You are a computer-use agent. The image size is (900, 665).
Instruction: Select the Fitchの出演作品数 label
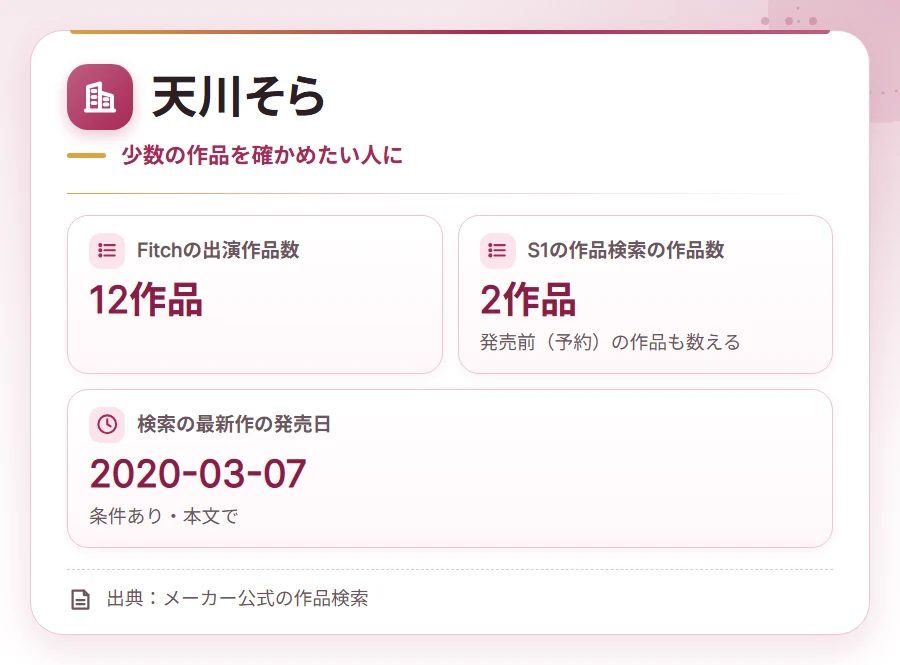218,250
